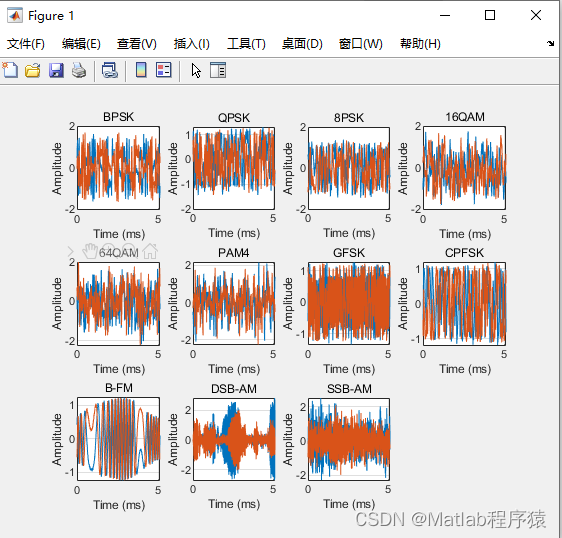Select the Pan hand tool above 64QAM plot
The image size is (562, 538).
coord(90,251)
